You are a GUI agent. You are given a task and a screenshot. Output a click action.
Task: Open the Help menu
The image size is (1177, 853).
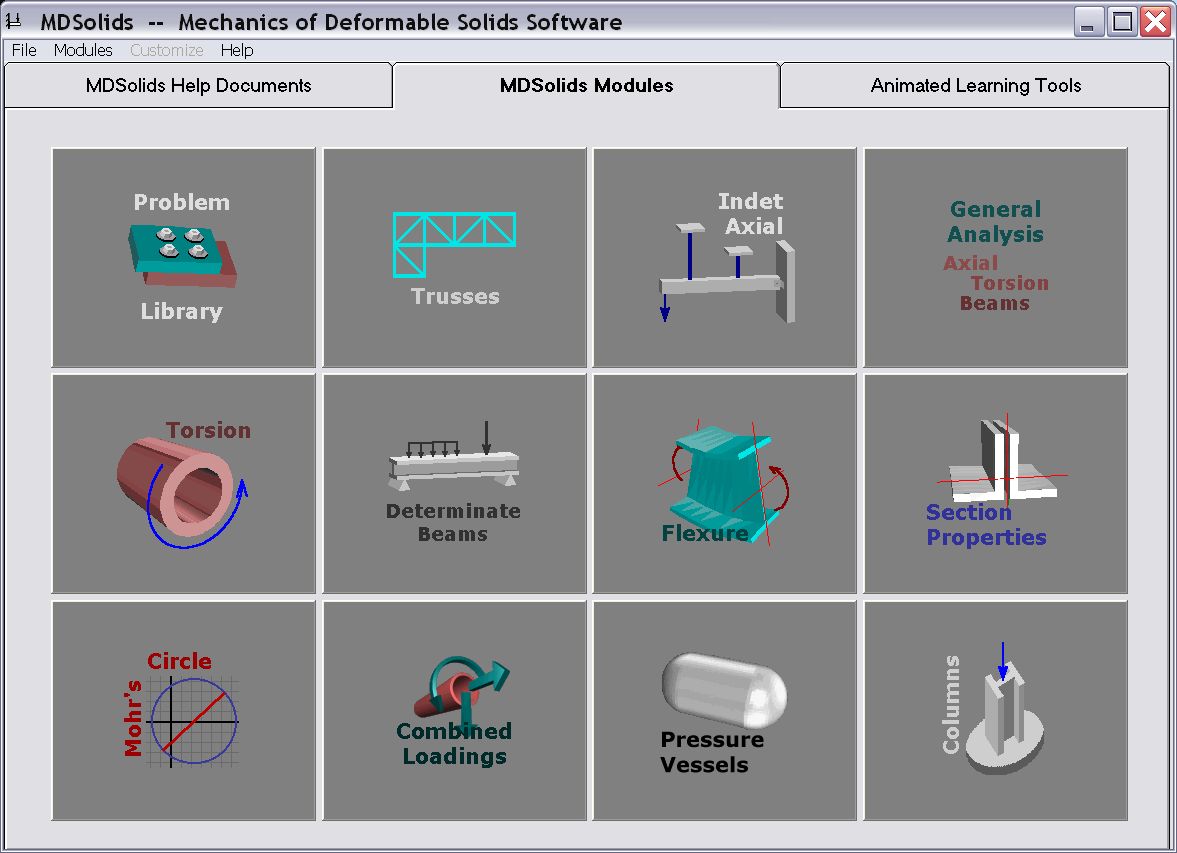pos(236,50)
